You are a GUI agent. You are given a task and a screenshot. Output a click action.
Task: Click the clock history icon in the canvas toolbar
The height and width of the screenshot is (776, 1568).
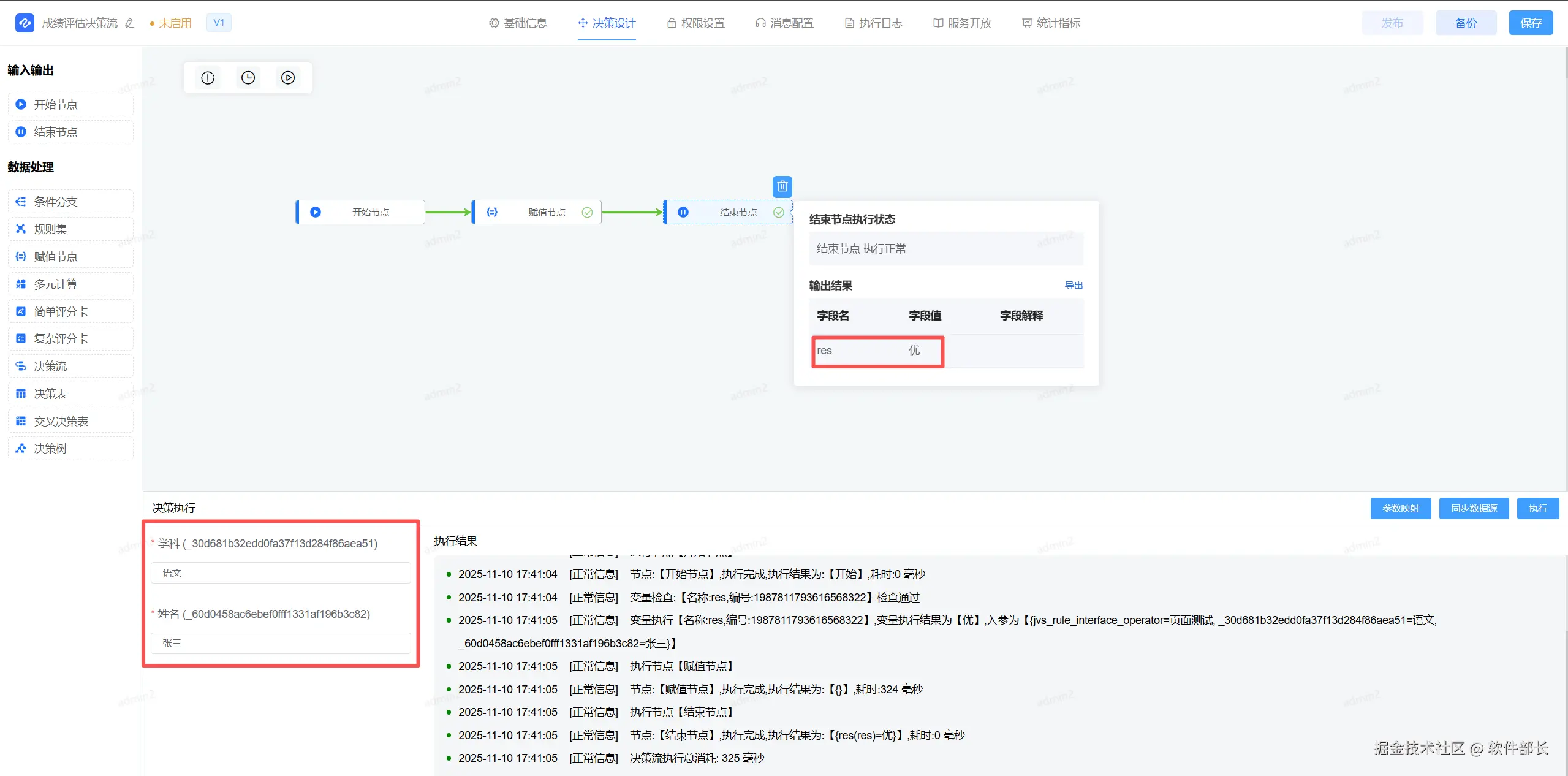point(248,78)
